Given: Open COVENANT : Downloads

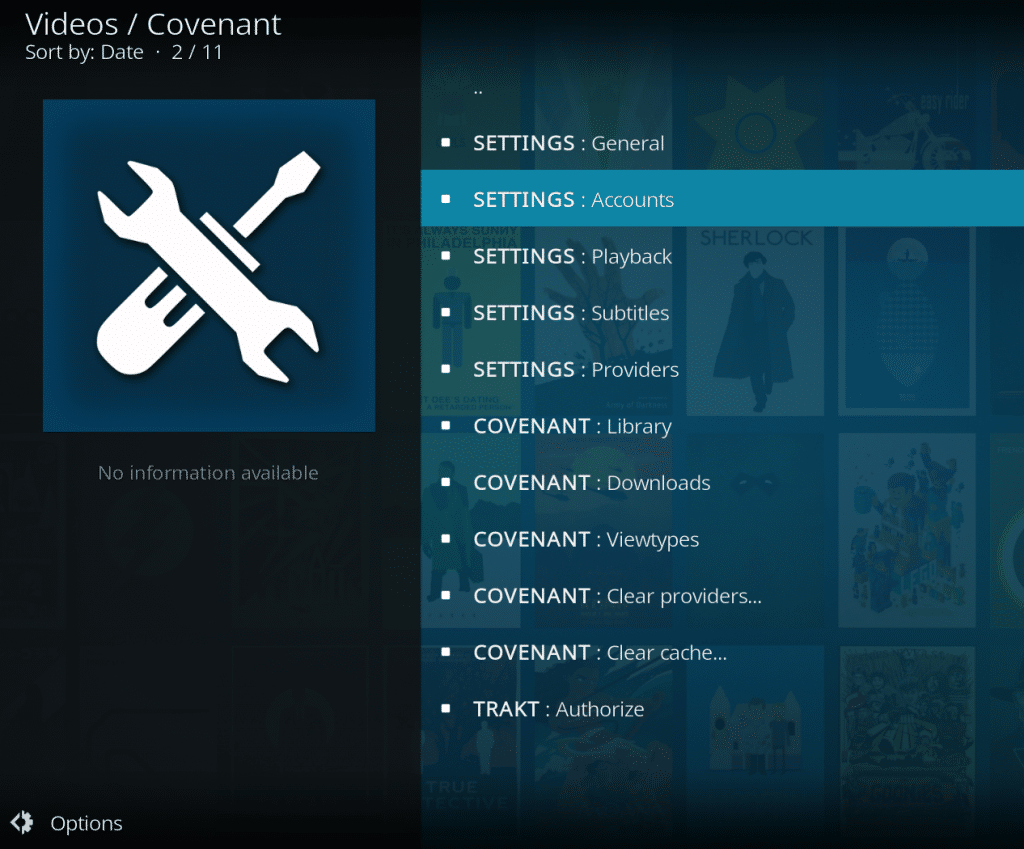Looking at the screenshot, I should pos(591,483).
